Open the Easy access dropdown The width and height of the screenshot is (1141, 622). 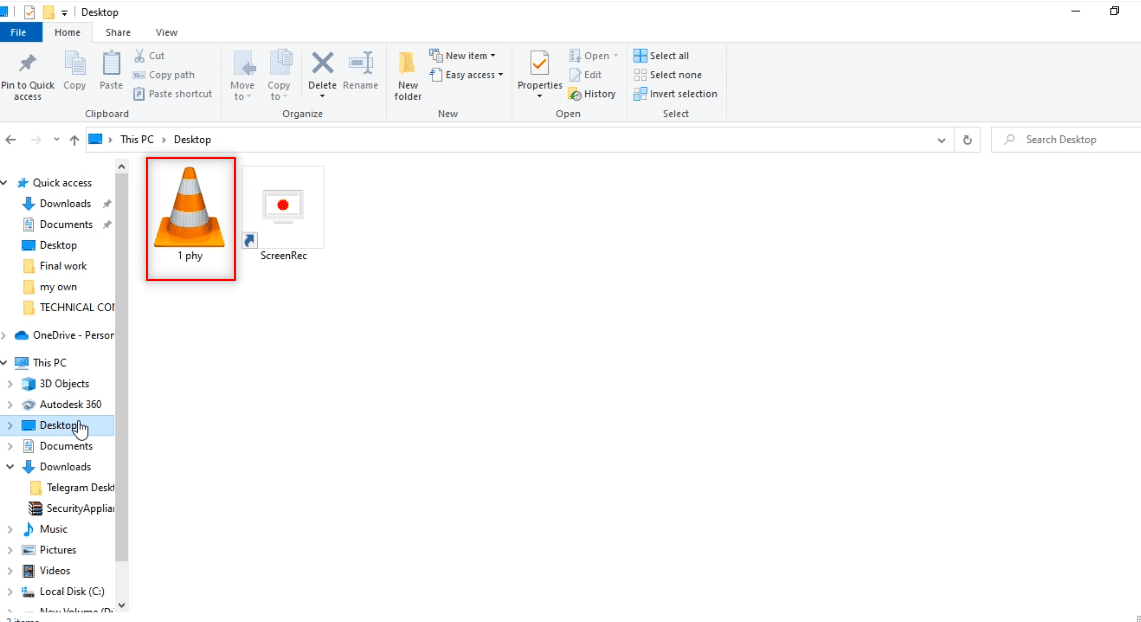(466, 75)
